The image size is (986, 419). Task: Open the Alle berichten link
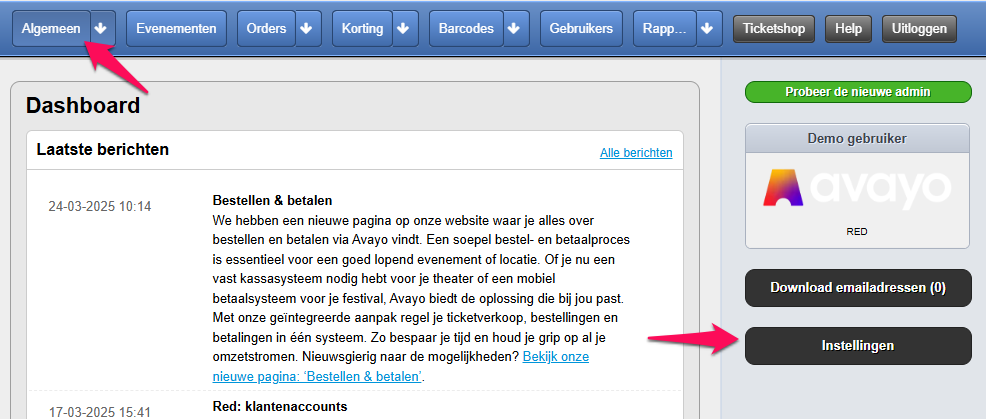tap(636, 153)
